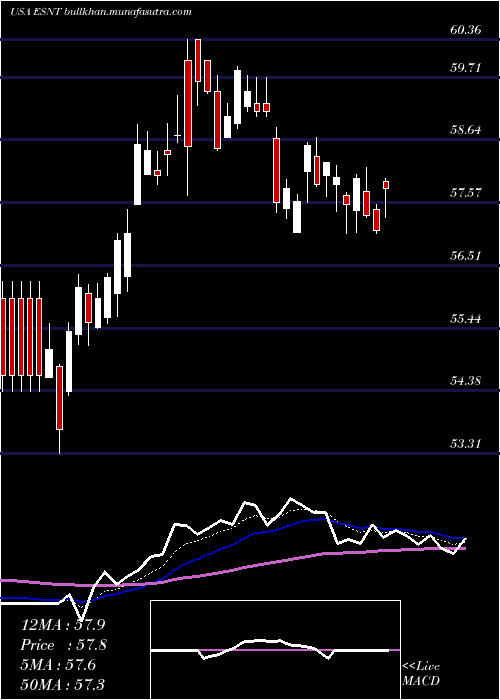Click the 54.38 price level label
This screenshot has height=700, width=500.
pos(466,381)
